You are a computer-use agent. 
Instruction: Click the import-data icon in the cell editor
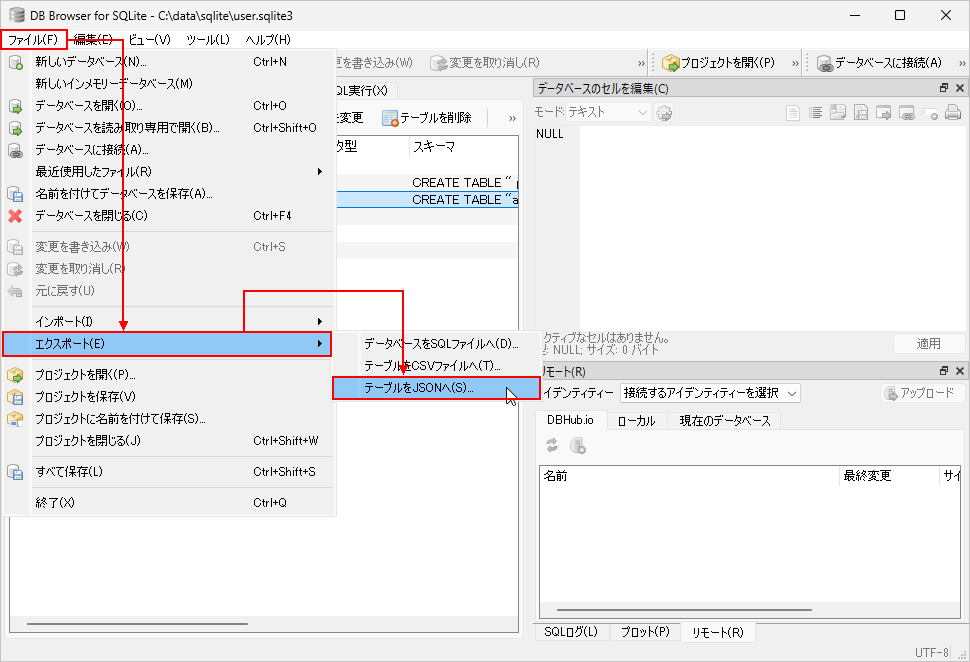tap(838, 113)
